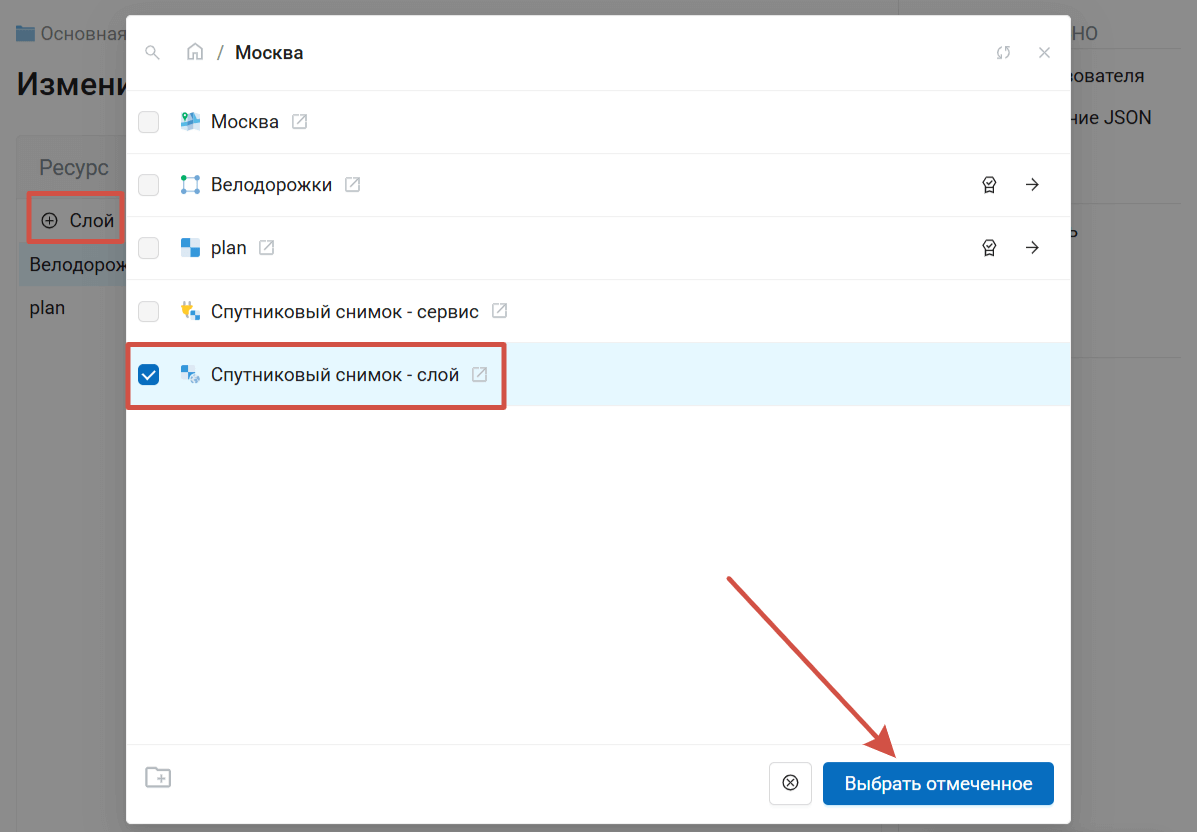Image resolution: width=1197 pixels, height=832 pixels.
Task: Clear selection with the circled X button
Action: point(790,783)
